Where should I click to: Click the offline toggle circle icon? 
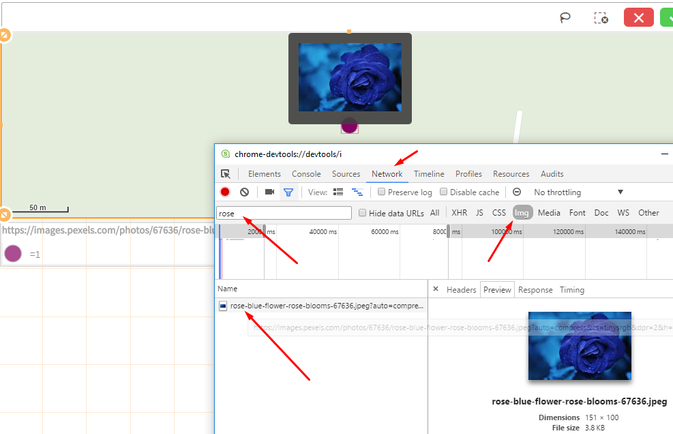517,192
